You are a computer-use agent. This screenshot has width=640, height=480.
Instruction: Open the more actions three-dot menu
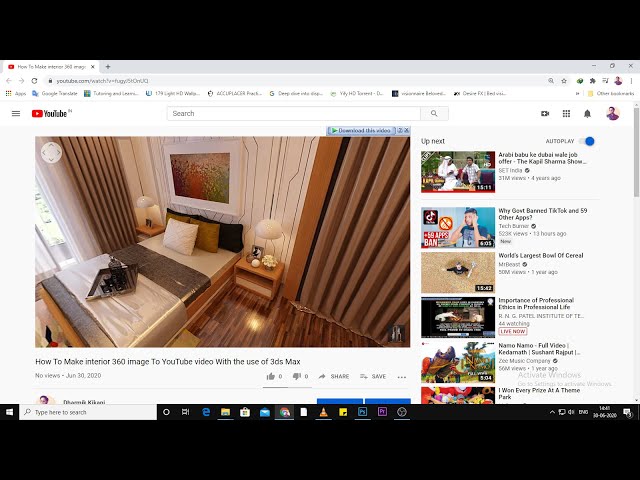tap(402, 377)
